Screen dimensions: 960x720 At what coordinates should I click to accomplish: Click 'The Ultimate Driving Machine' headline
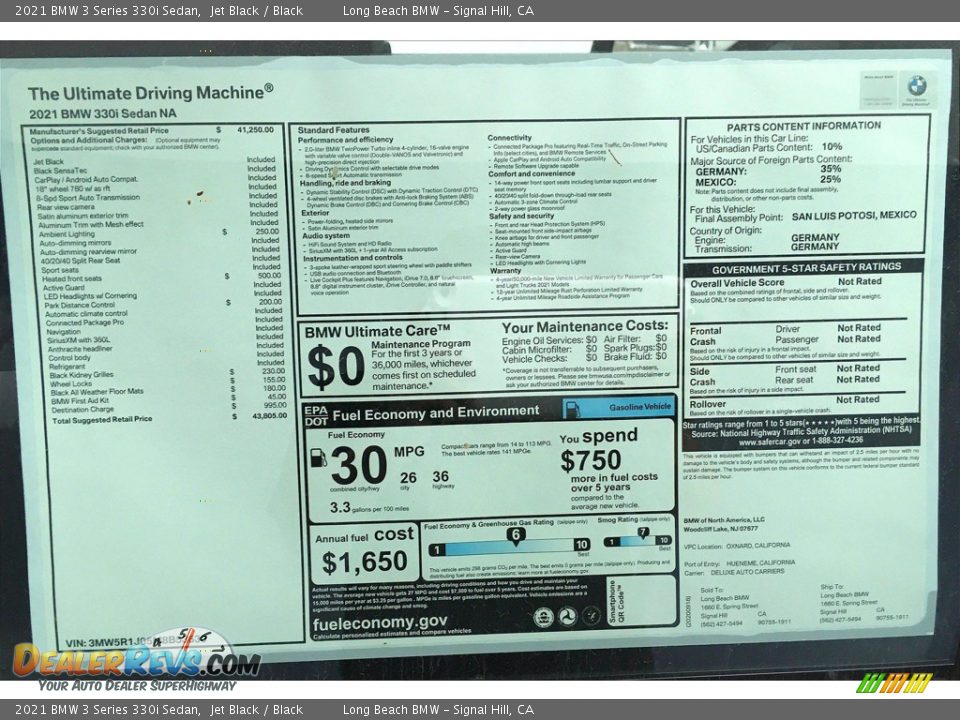(150, 93)
